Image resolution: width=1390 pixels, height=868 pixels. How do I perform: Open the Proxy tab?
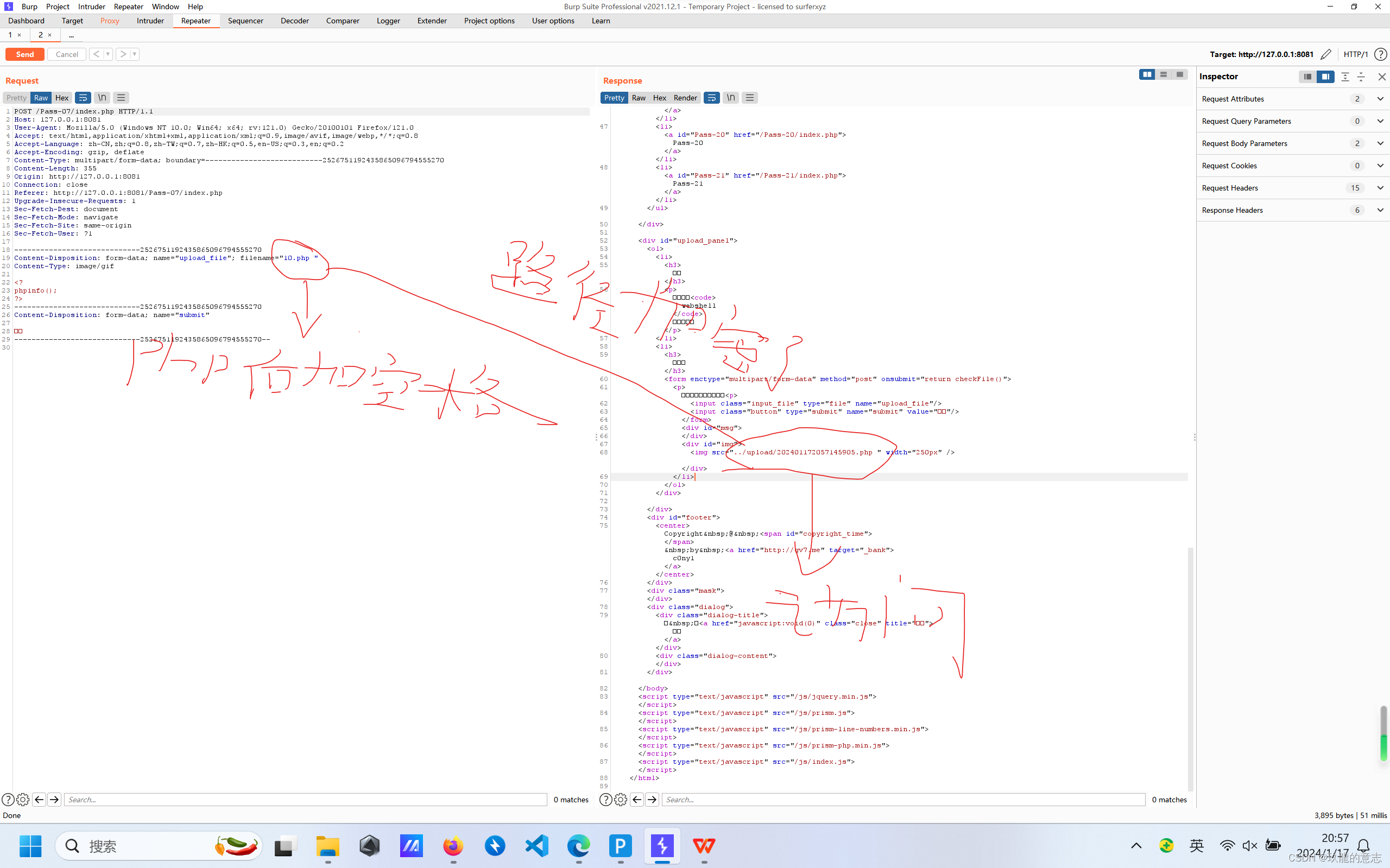pyautogui.click(x=110, y=21)
